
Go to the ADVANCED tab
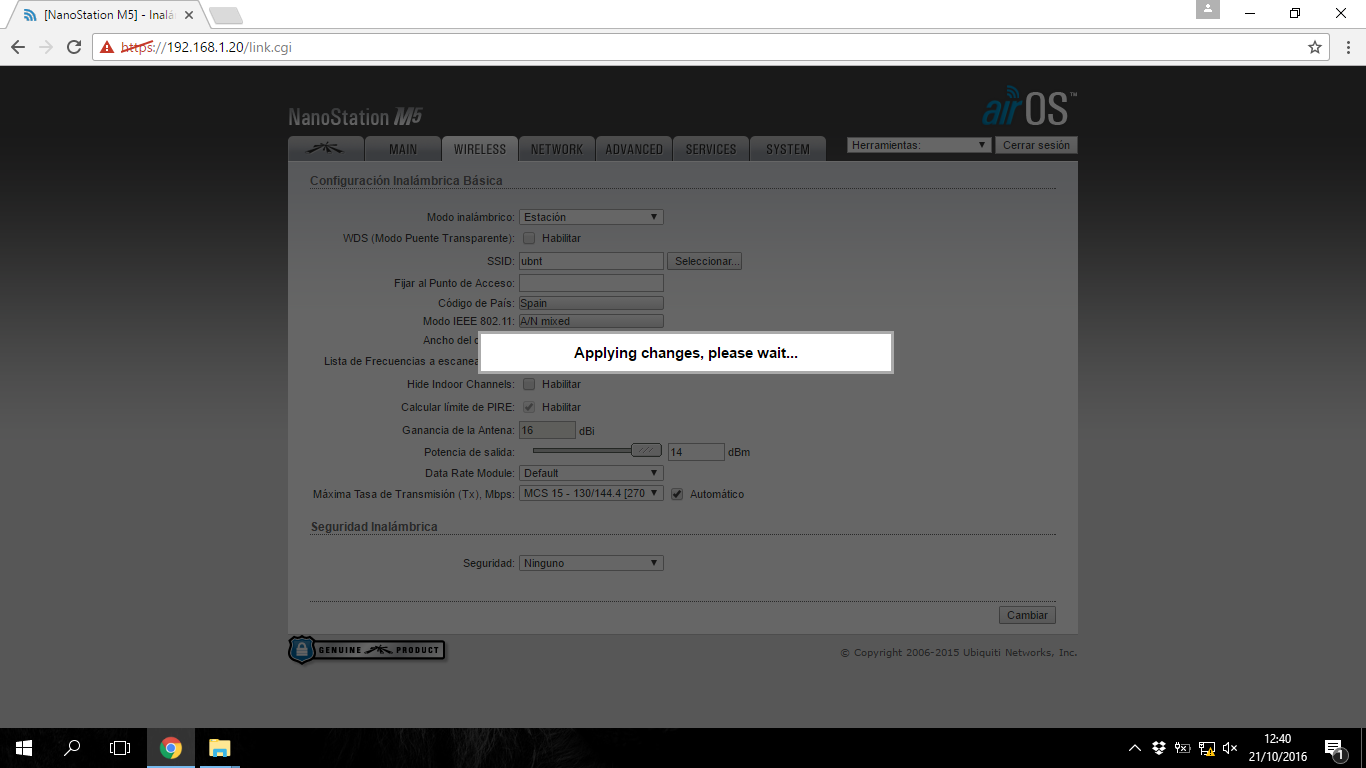pos(634,149)
